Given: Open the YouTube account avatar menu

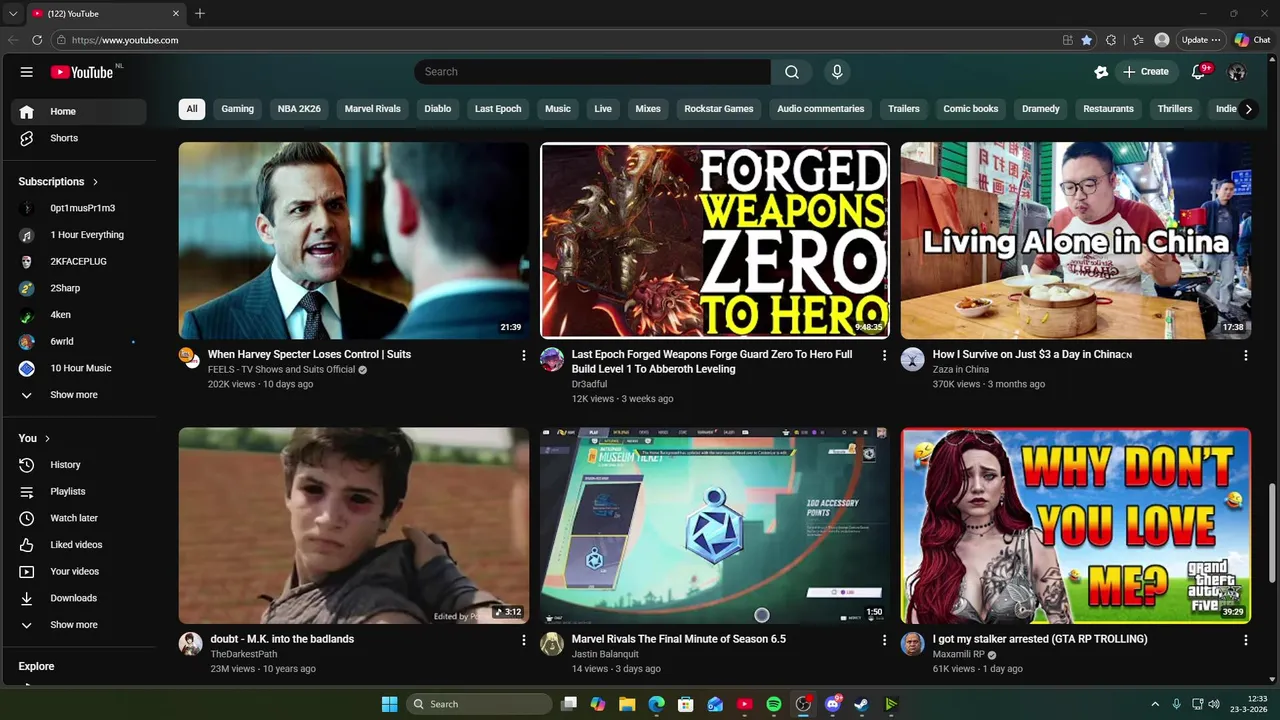Looking at the screenshot, I should click(x=1237, y=72).
